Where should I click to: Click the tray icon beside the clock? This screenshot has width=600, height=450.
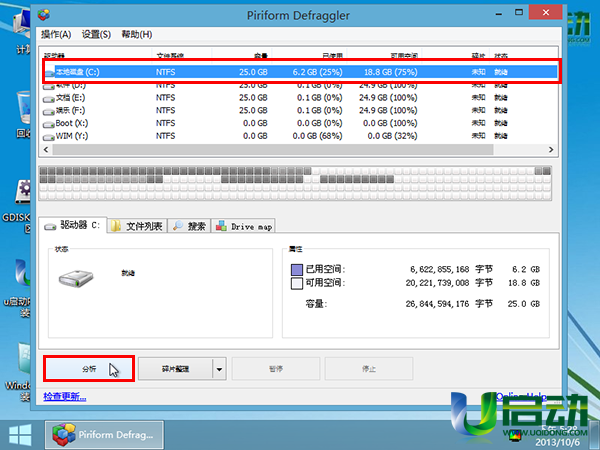pos(515,435)
